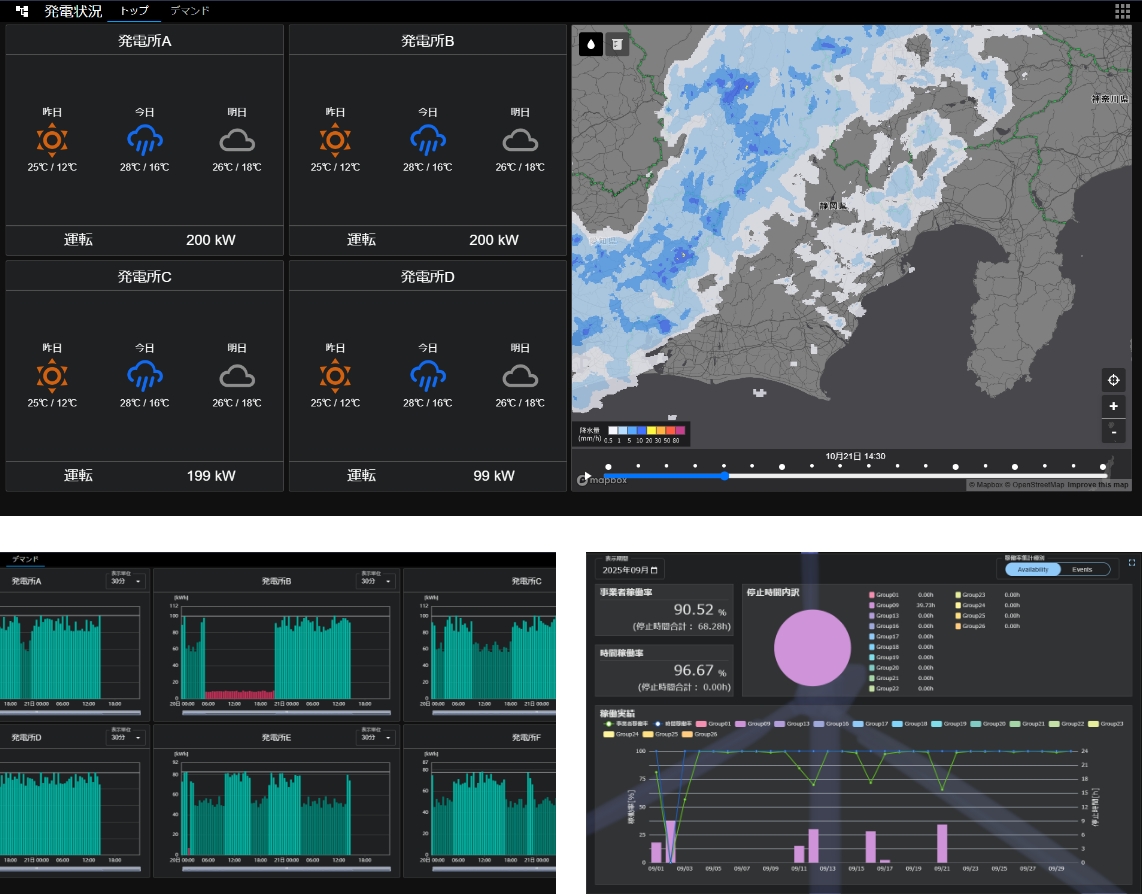Click the fullscreen icon on availability panel
The image size is (1142, 894).
[1131, 563]
